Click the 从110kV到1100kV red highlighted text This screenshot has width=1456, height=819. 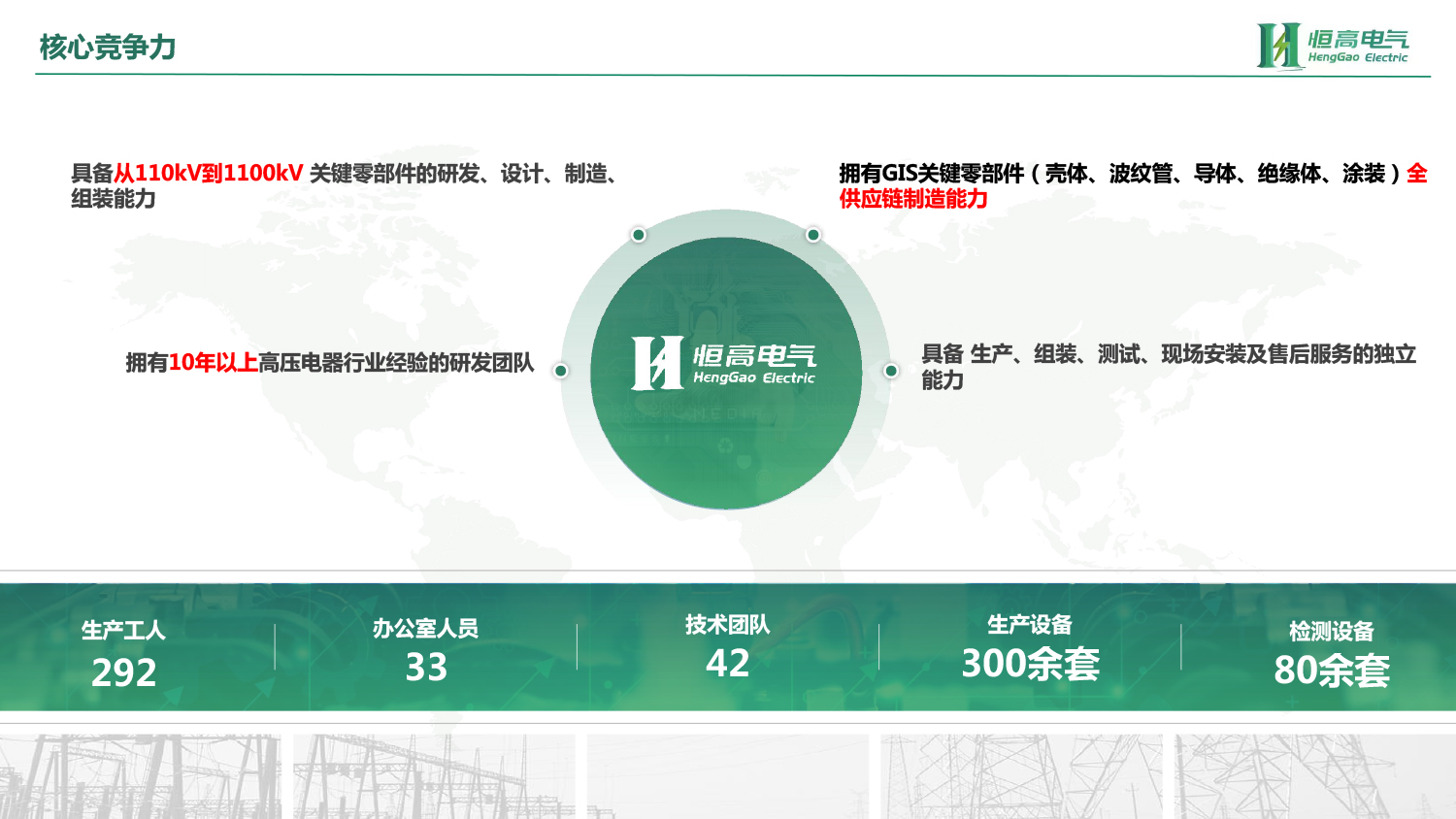209,174
